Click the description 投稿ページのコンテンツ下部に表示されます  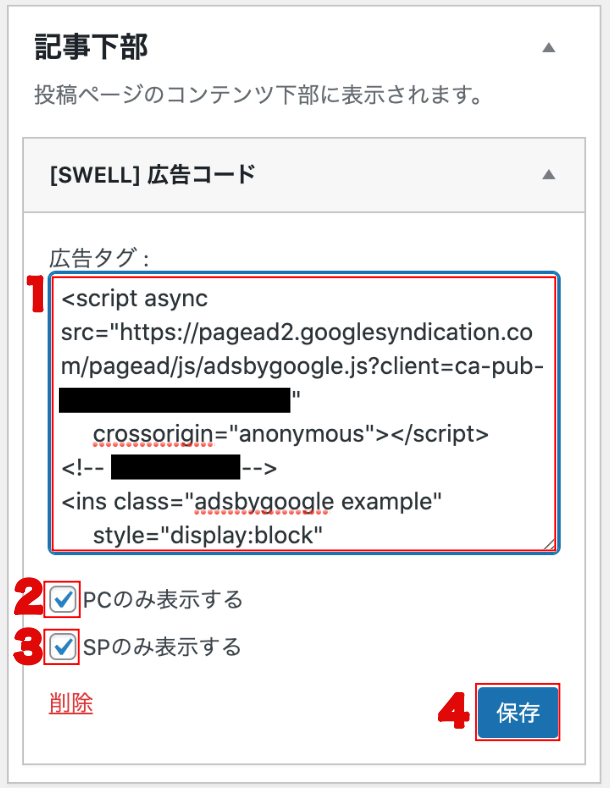click(259, 94)
